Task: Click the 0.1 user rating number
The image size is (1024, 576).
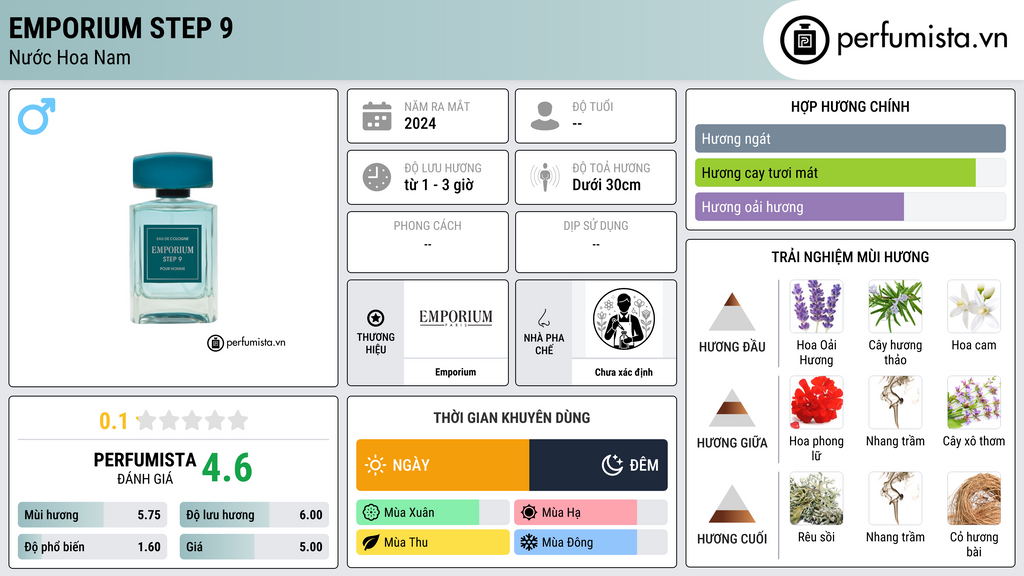Action: [x=113, y=421]
